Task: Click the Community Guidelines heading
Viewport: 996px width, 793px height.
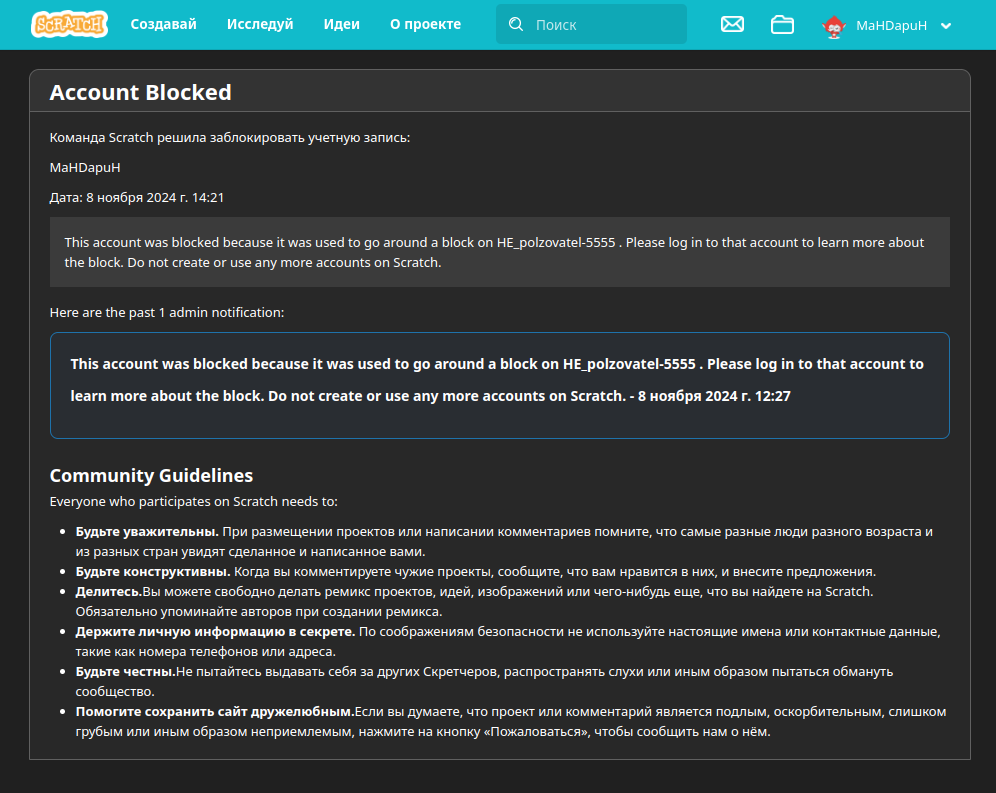Action: pyautogui.click(x=151, y=475)
